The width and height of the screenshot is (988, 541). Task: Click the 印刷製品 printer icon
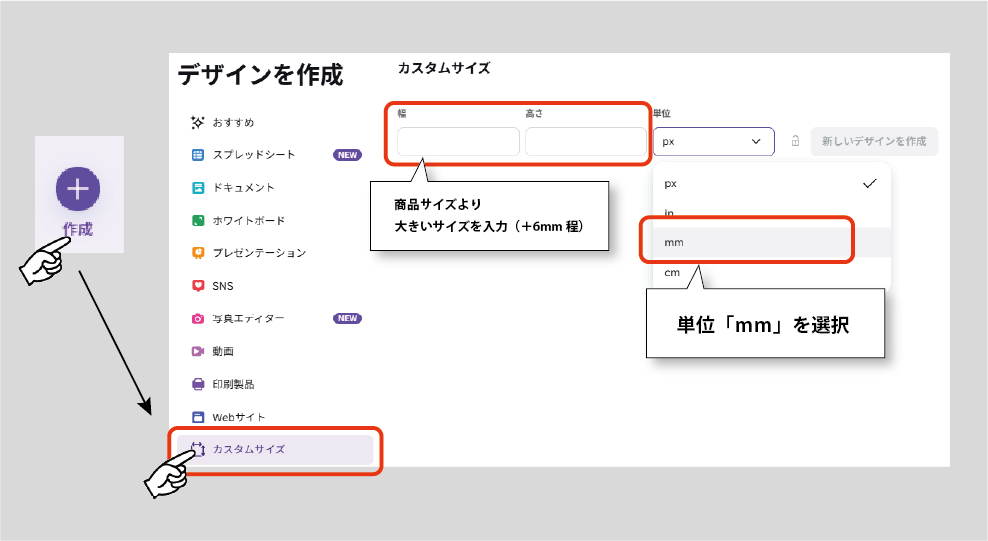pos(198,384)
